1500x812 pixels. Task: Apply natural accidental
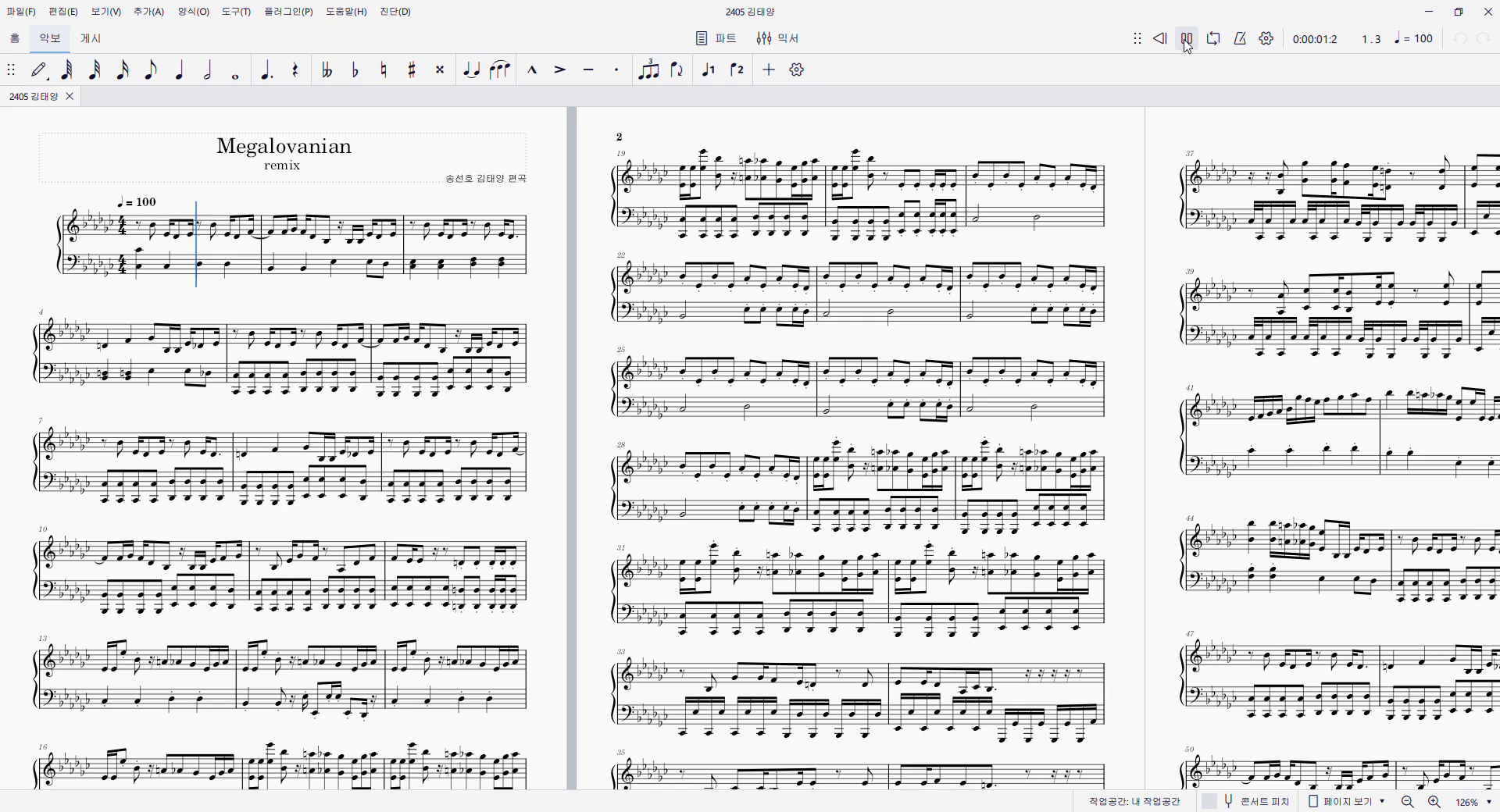[x=383, y=69]
